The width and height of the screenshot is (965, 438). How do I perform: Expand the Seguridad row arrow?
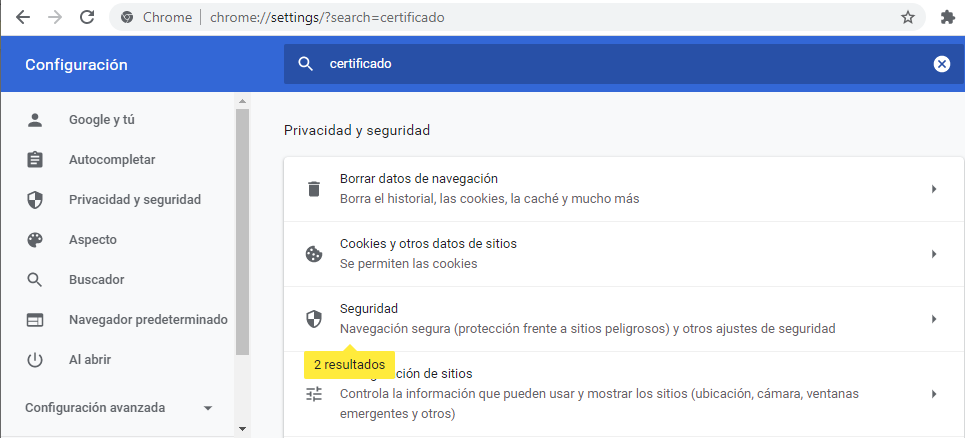click(x=933, y=319)
